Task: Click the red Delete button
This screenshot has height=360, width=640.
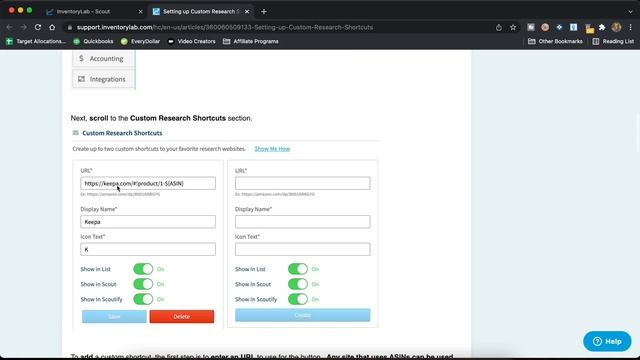Action: (x=182, y=316)
